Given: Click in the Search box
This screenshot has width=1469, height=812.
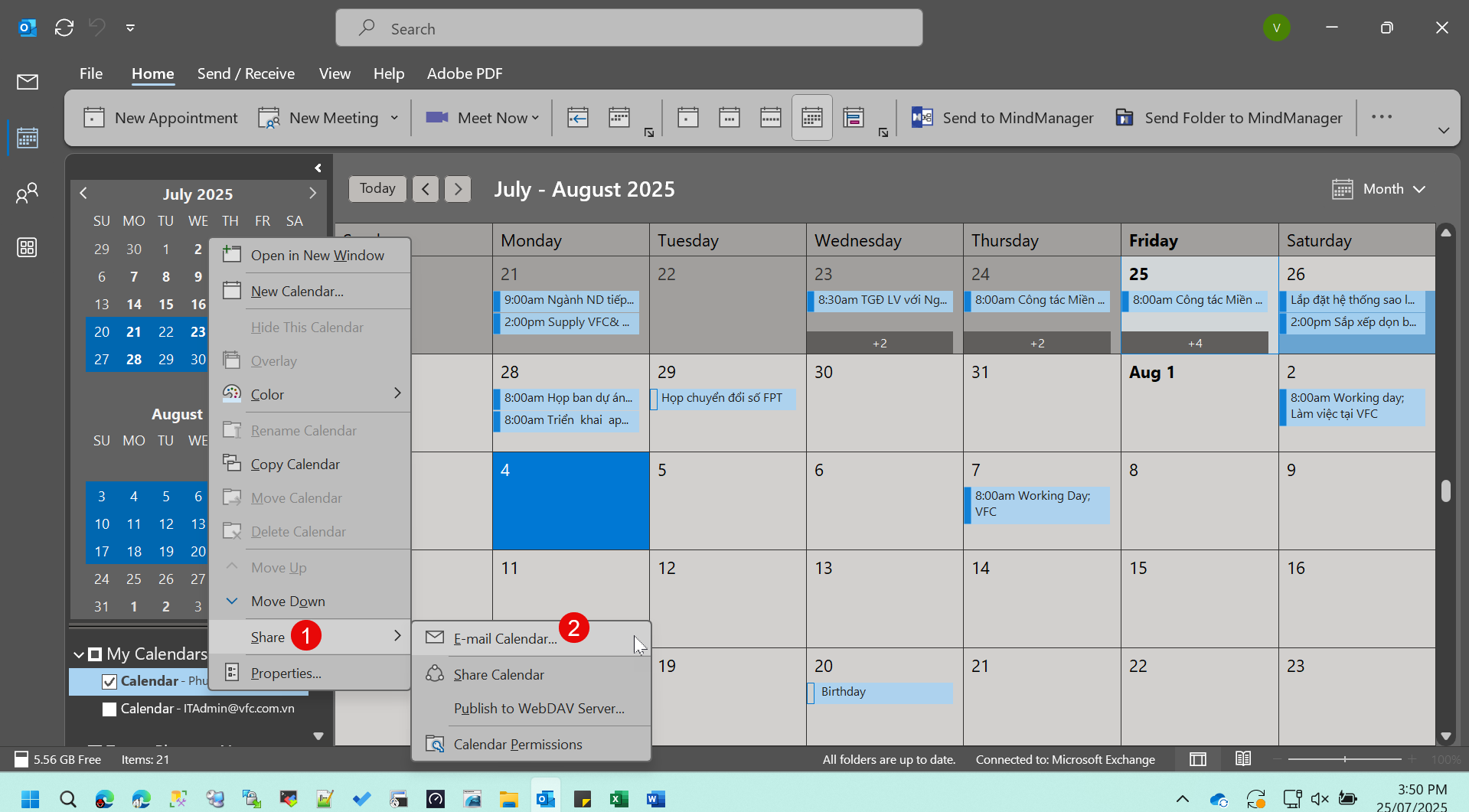Looking at the screenshot, I should 628,28.
